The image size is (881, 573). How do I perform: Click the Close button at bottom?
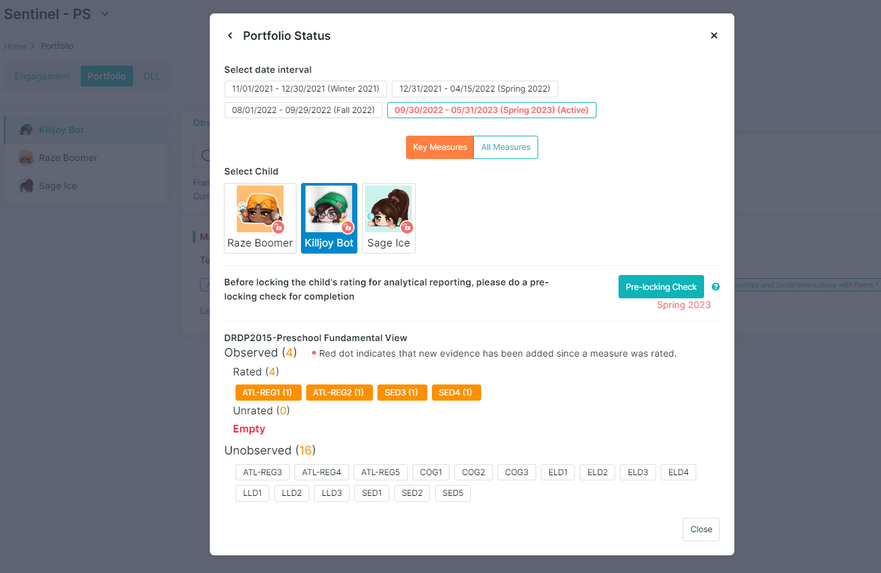tap(701, 529)
